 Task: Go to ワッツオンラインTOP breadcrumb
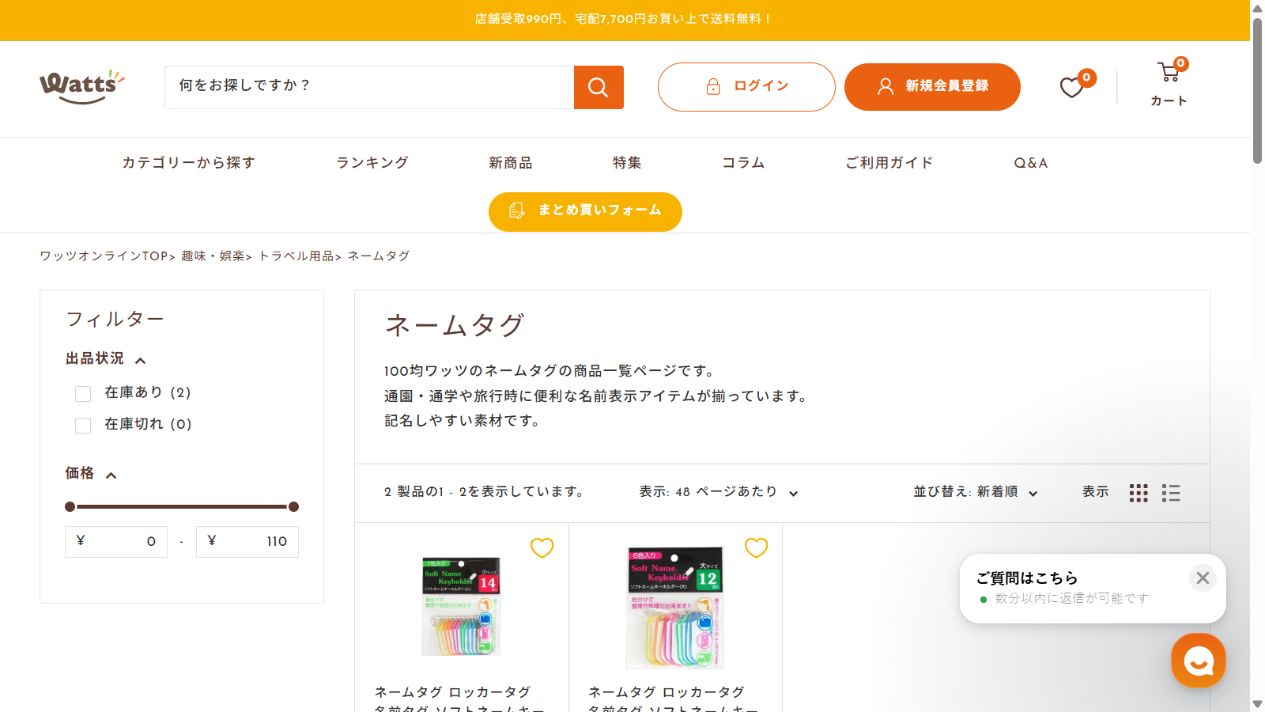pos(104,256)
